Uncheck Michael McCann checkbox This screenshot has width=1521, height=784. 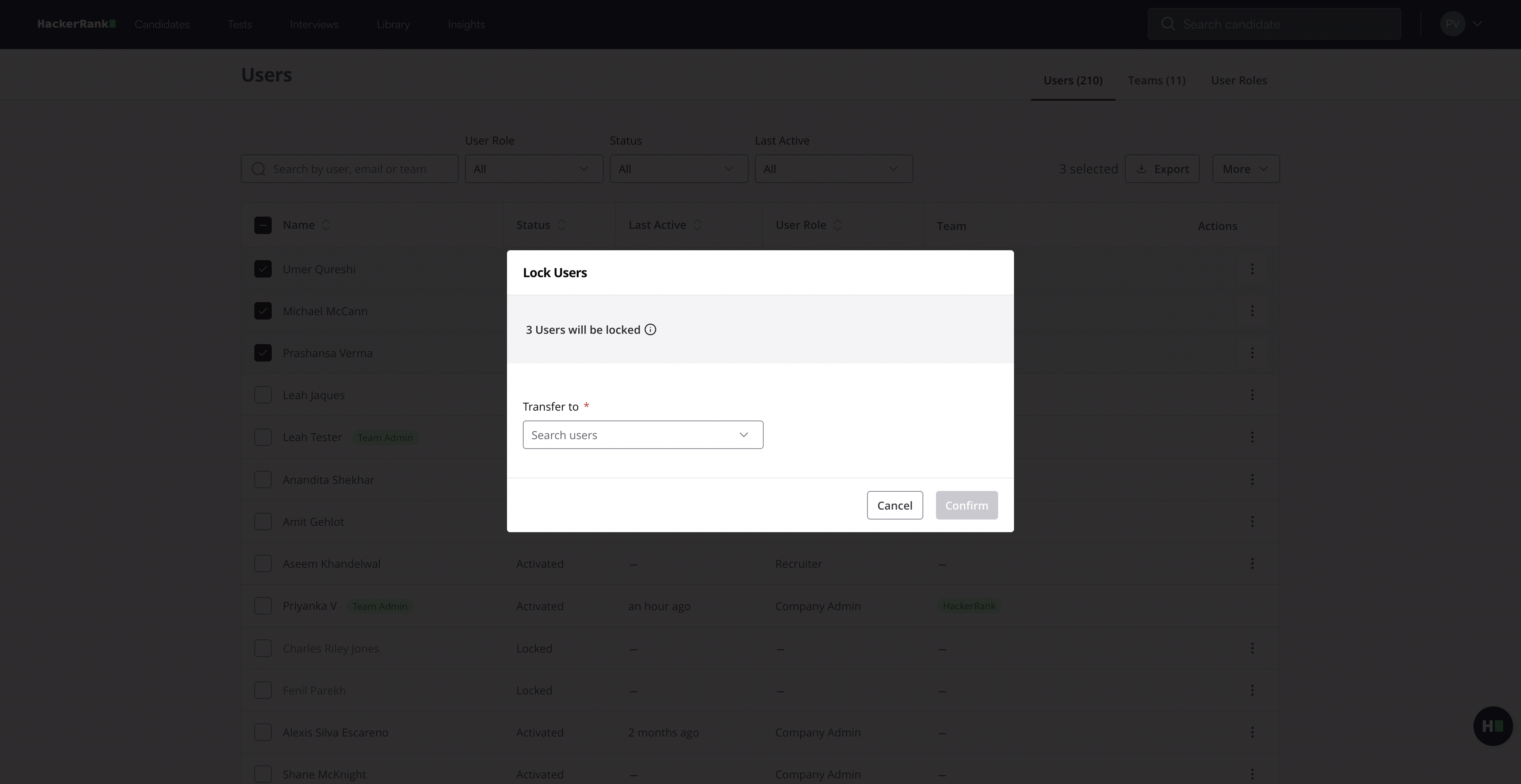coord(263,311)
